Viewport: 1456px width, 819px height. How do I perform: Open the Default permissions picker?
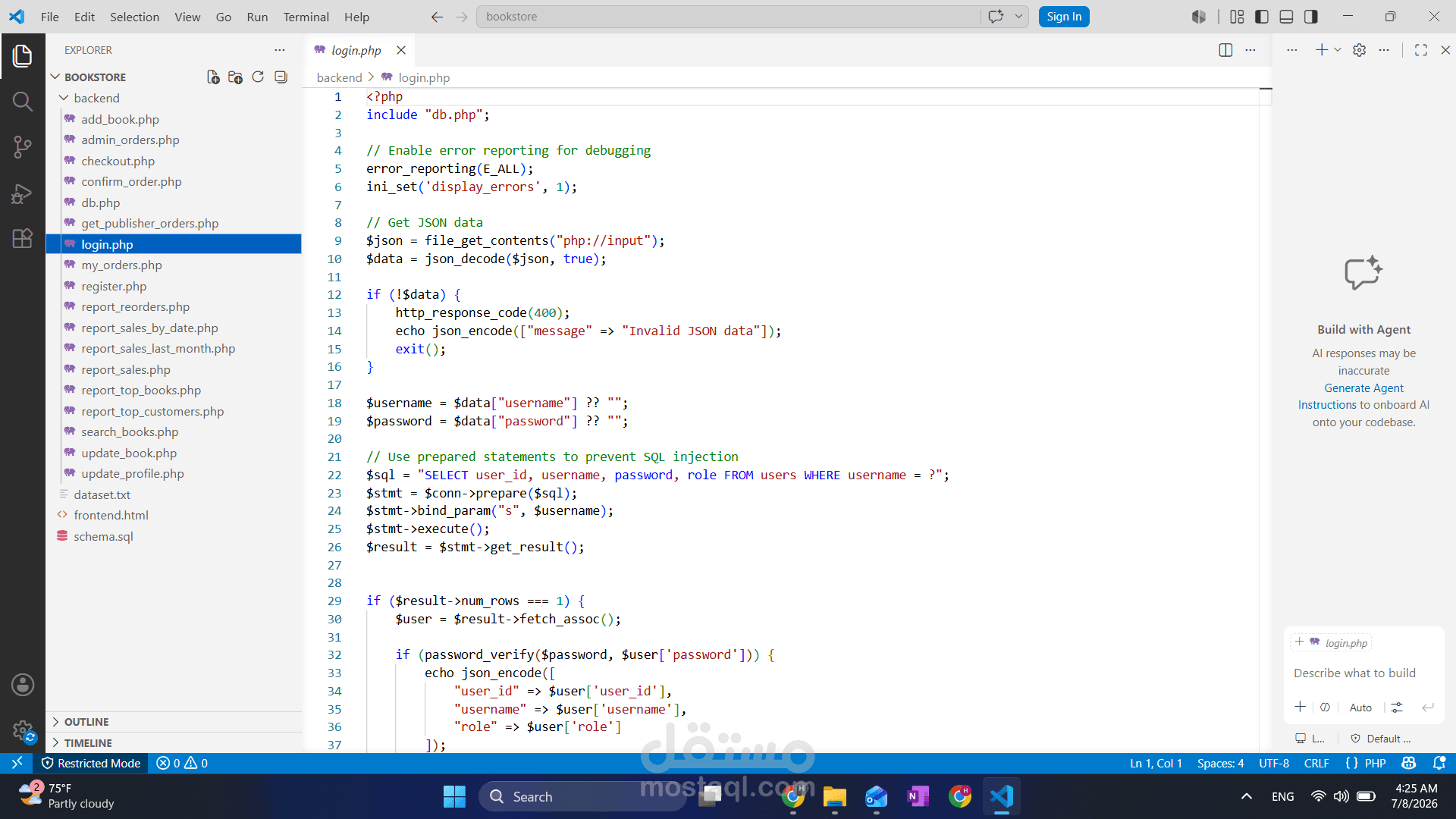tap(1382, 739)
